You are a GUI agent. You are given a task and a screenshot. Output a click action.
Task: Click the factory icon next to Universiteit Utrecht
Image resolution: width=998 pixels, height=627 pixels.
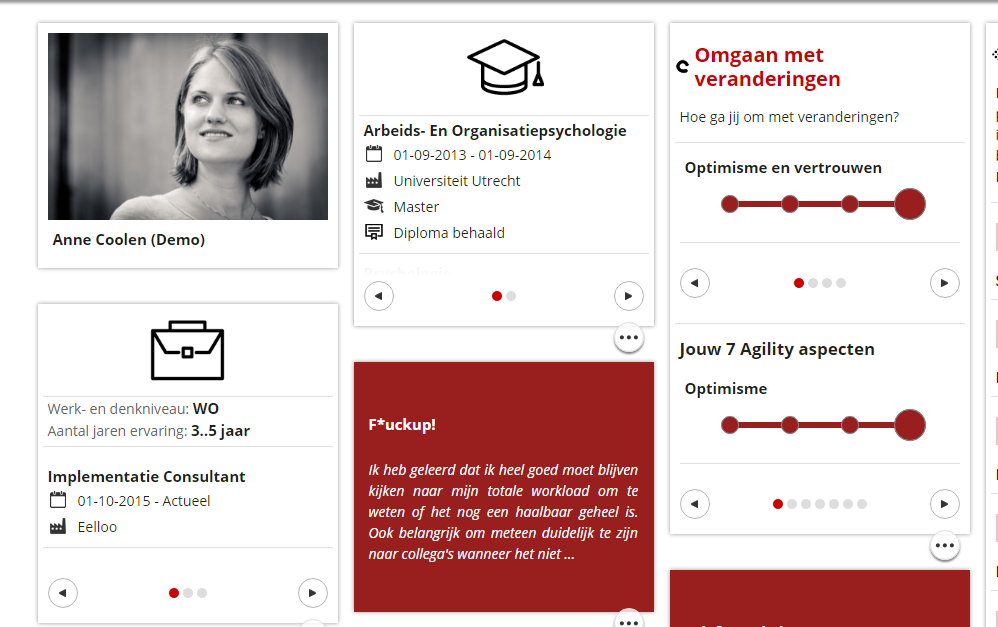[x=374, y=180]
